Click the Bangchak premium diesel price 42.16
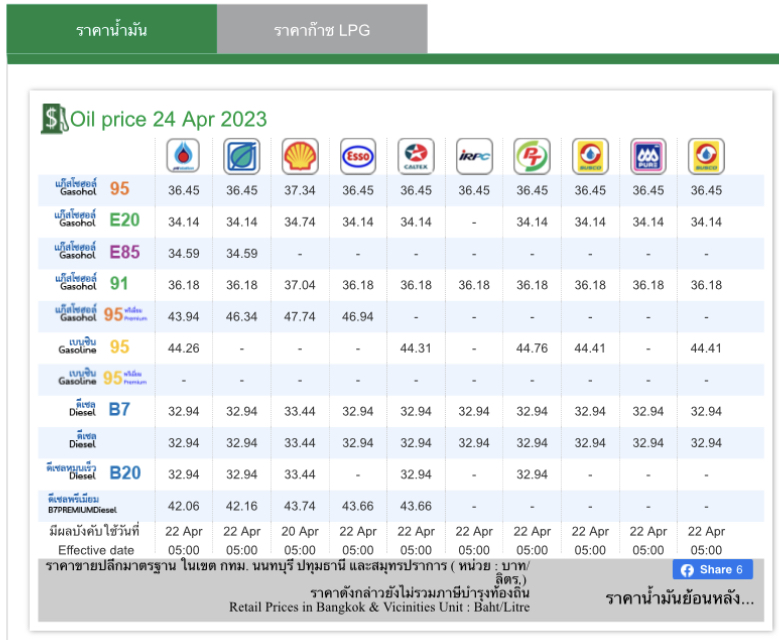Viewport: 779px width, 640px height. tap(241, 506)
